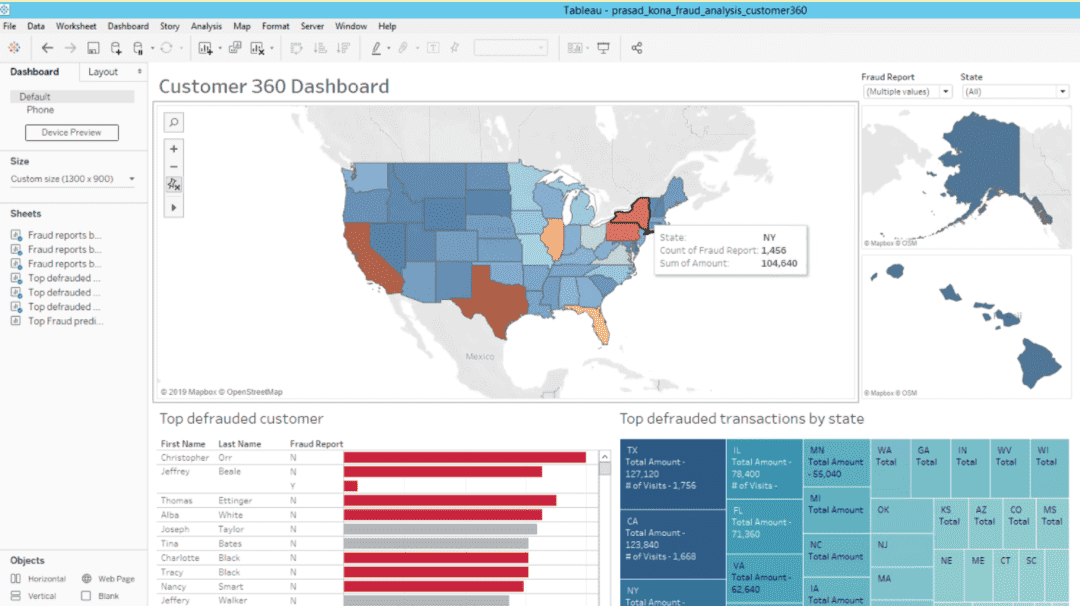The image size is (1080, 606).
Task: Click Presentation Mode icon in toolbar
Action: pos(603,48)
